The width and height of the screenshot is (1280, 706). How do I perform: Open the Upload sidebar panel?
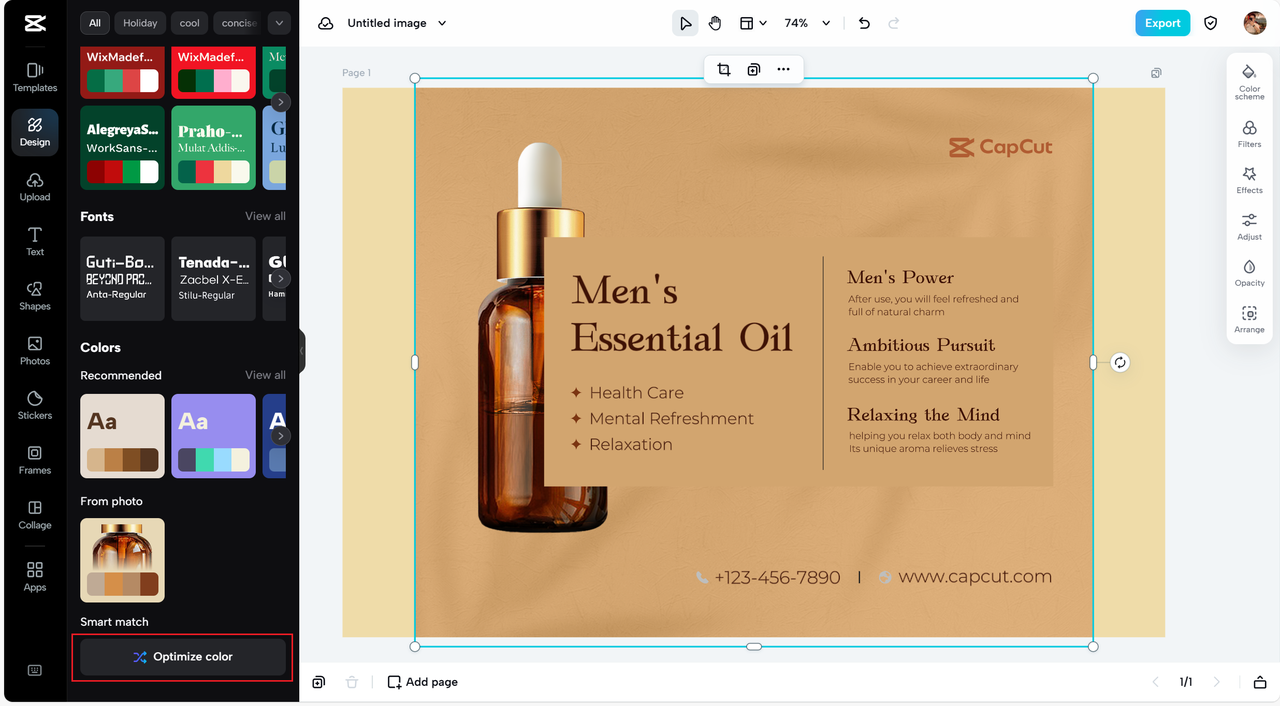(35, 187)
